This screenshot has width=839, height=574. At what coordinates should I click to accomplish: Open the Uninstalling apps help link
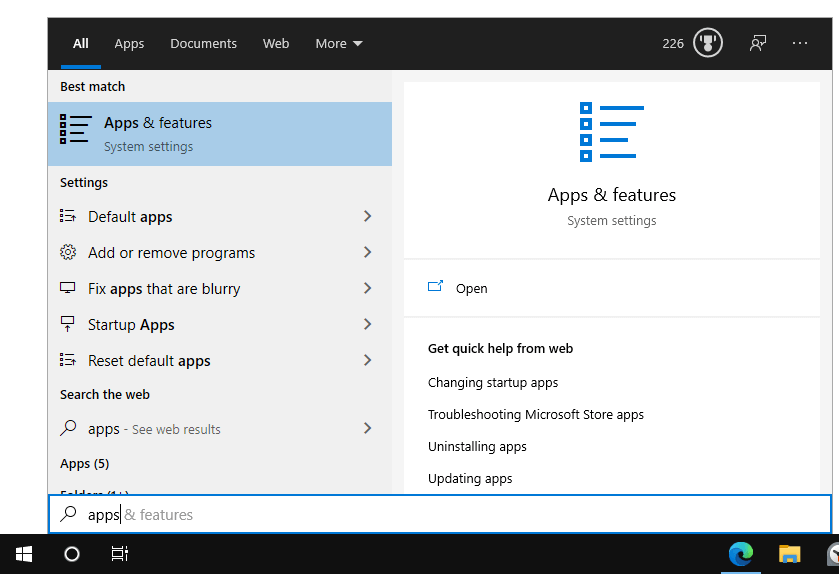477,446
